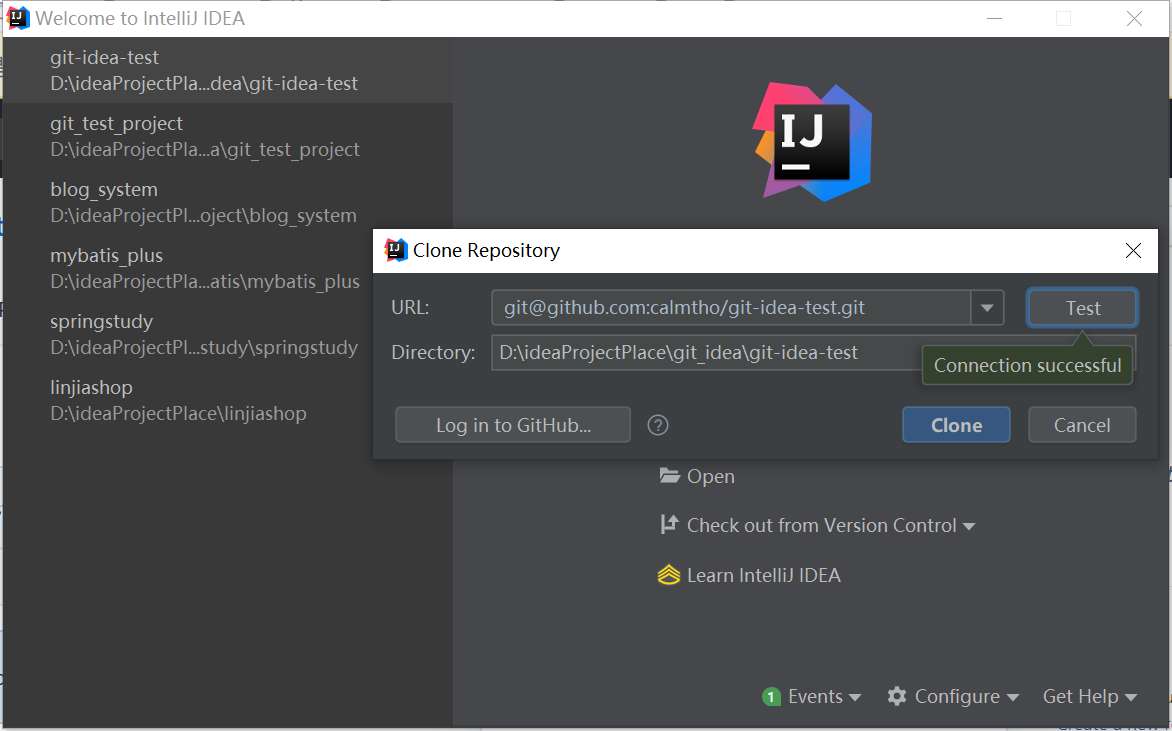Click Log in to GitHub button
This screenshot has height=731, width=1172.
tap(513, 425)
